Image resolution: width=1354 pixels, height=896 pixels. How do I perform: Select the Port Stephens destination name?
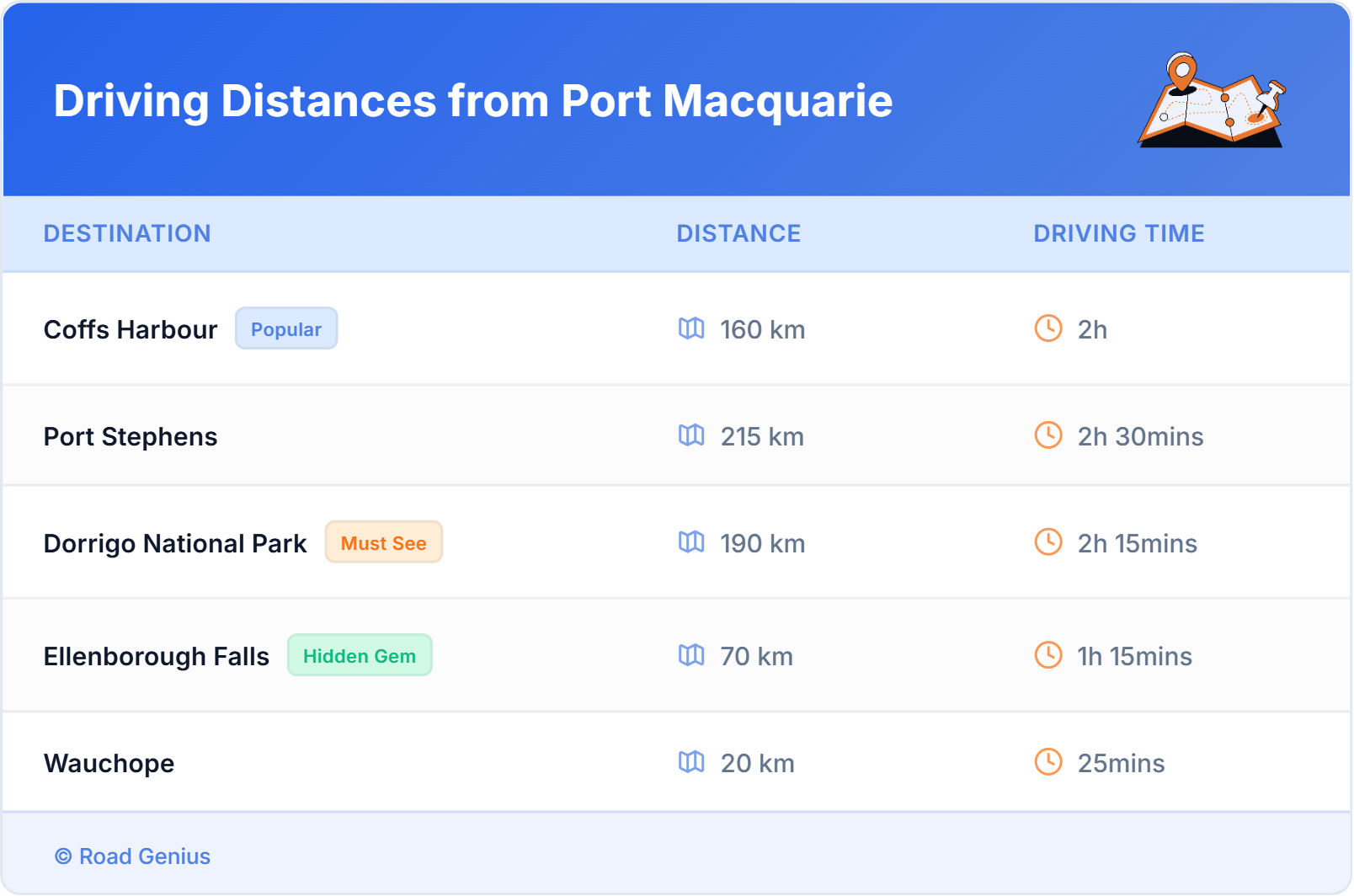tap(131, 436)
